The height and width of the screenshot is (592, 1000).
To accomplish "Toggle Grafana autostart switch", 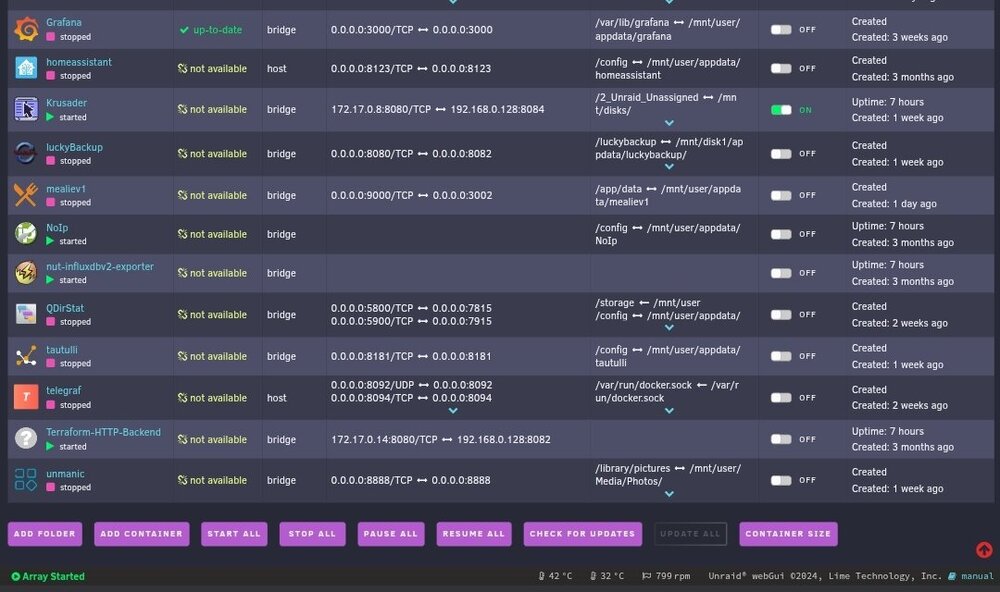I will pyautogui.click(x=781, y=29).
